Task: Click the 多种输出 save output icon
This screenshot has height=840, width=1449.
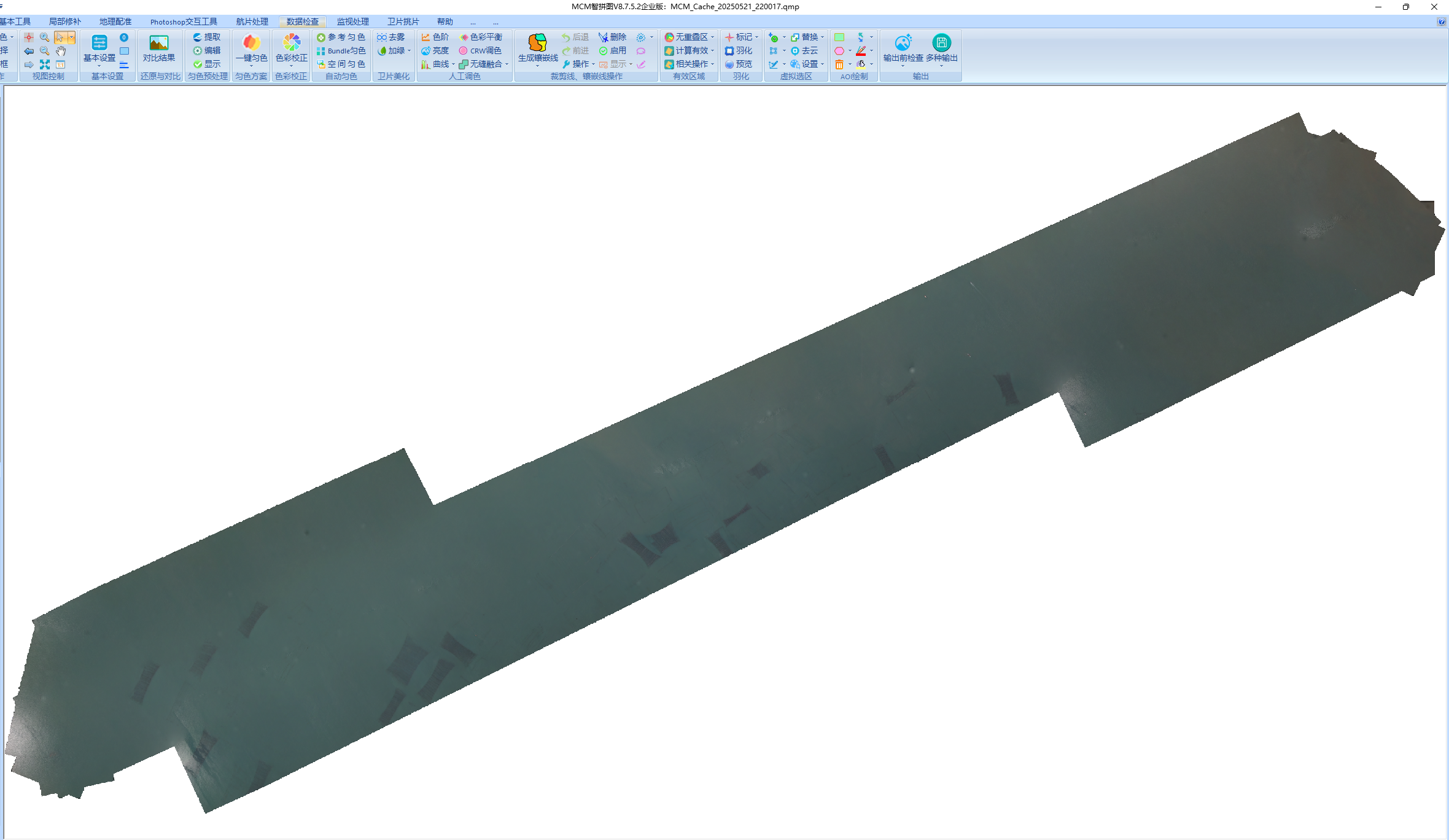Action: tap(941, 44)
